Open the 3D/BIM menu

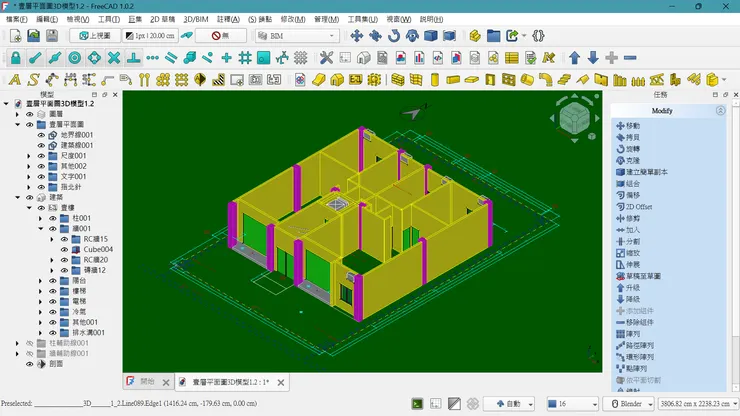tap(196, 19)
